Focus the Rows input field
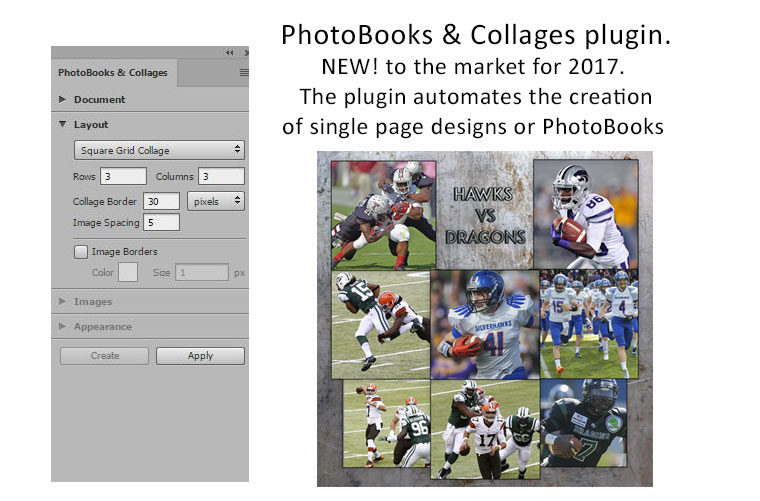This screenshot has width=760, height=501. (124, 176)
